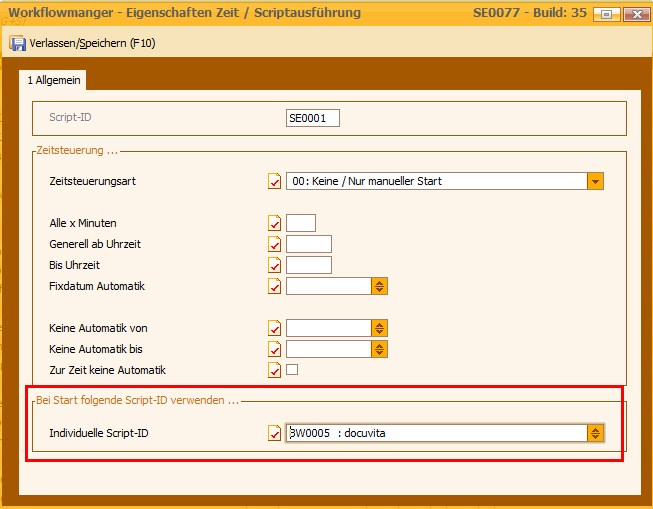Click the Alle x Minuten input field
653x509 pixels.
pyautogui.click(x=300, y=223)
